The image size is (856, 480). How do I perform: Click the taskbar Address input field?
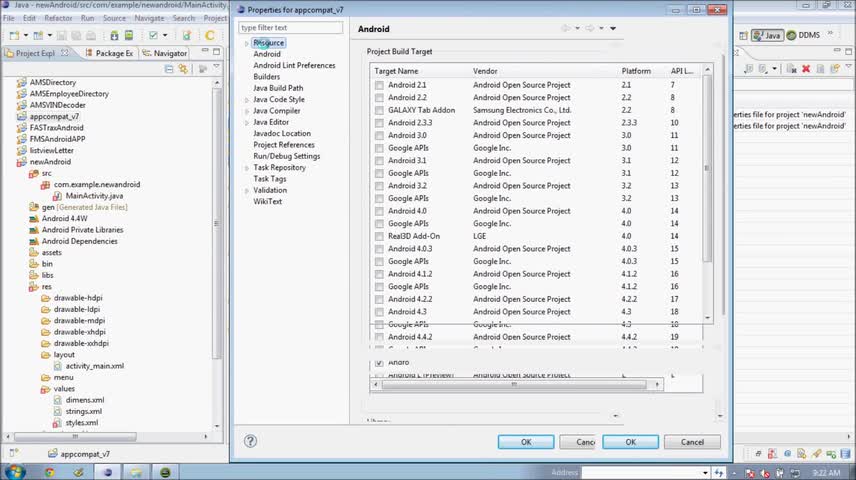tap(645, 472)
